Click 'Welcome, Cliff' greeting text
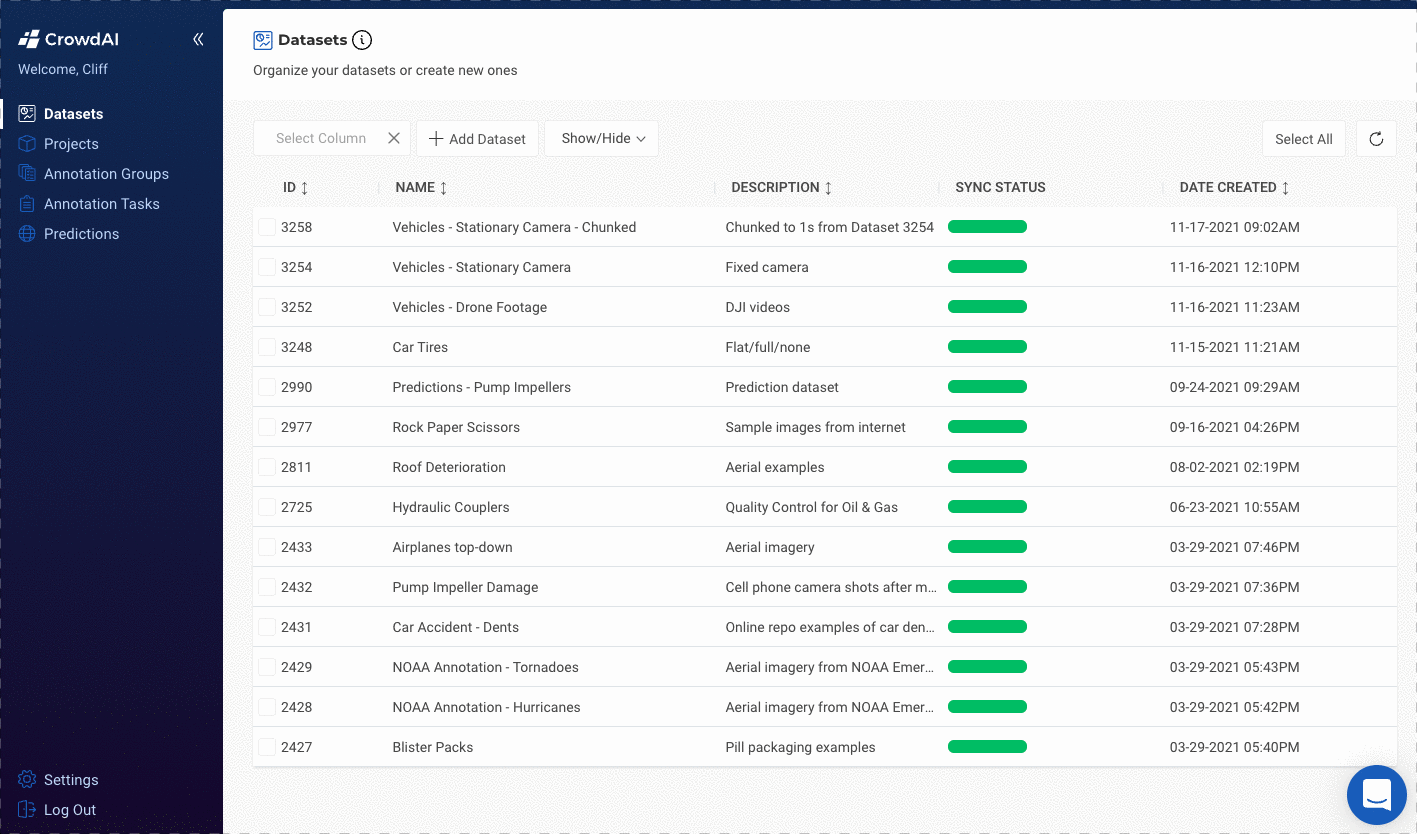The image size is (1417, 834). 63,69
